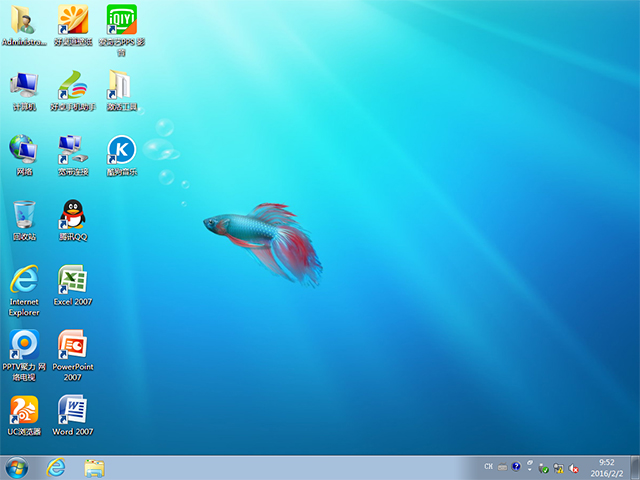640x480 pixels.
Task: Select the Recycle Bin icon
Action: click(x=24, y=215)
